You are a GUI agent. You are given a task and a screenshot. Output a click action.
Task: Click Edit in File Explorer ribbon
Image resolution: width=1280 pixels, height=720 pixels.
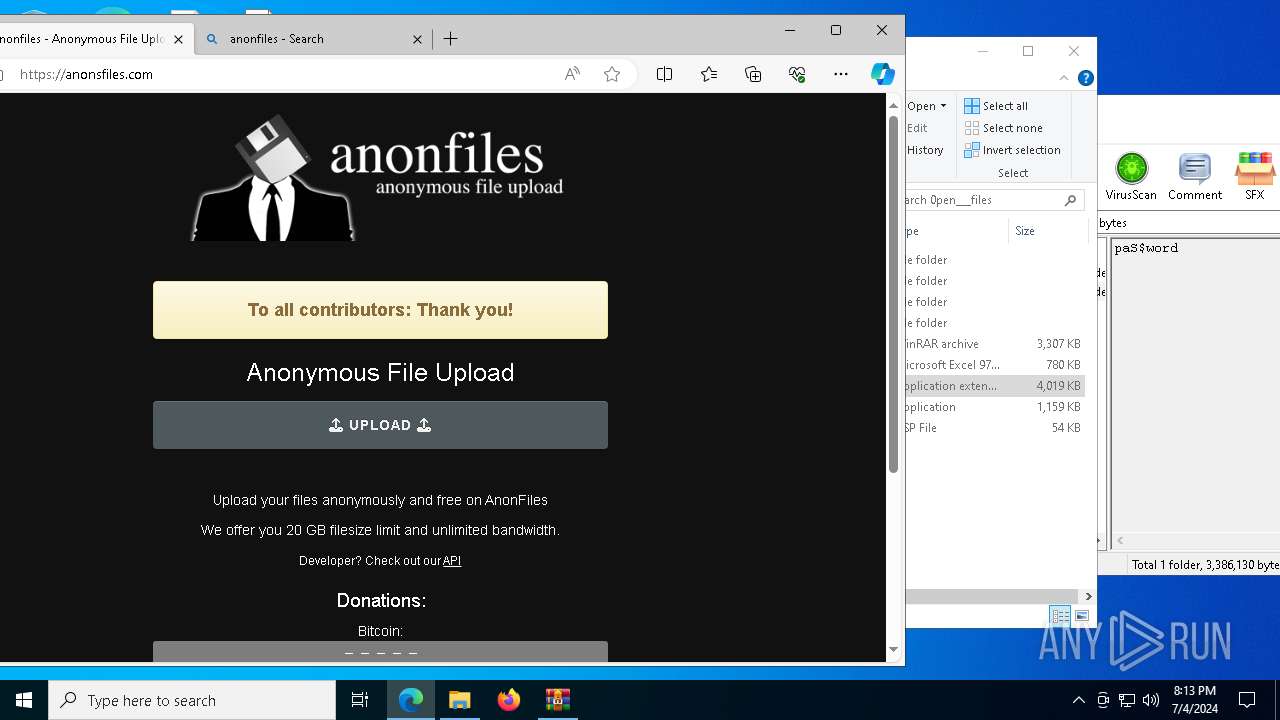tap(917, 128)
